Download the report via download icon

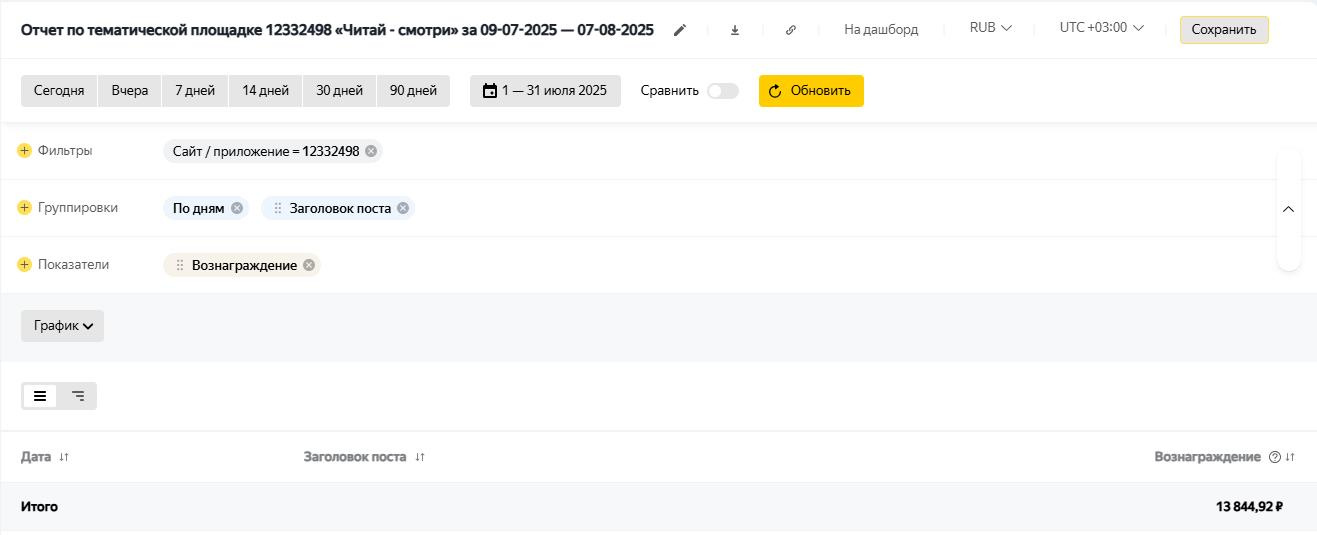(x=735, y=30)
